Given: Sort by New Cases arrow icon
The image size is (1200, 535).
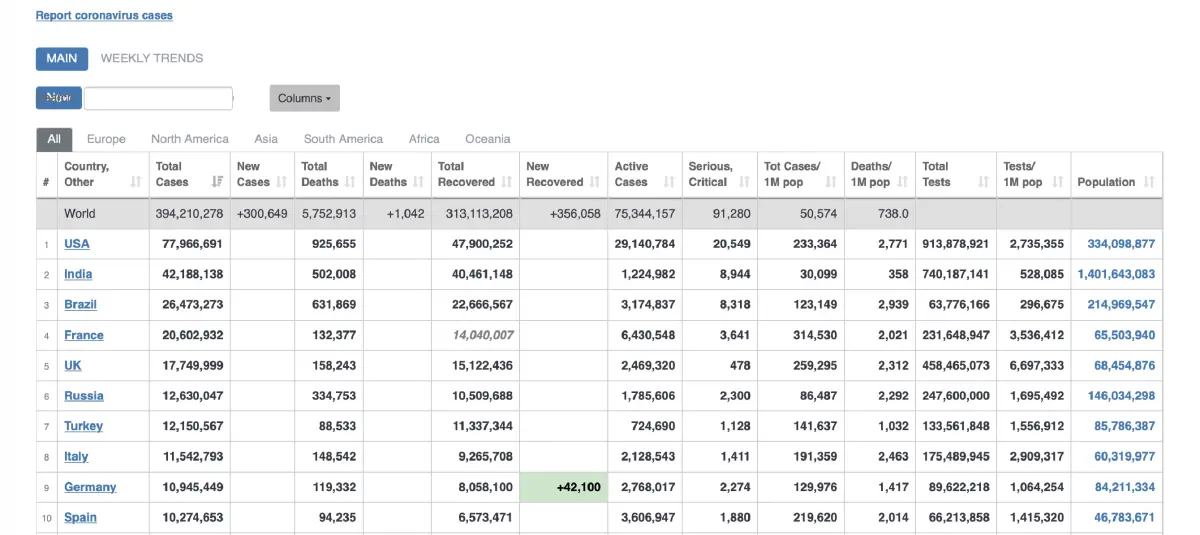Looking at the screenshot, I should click(281, 182).
